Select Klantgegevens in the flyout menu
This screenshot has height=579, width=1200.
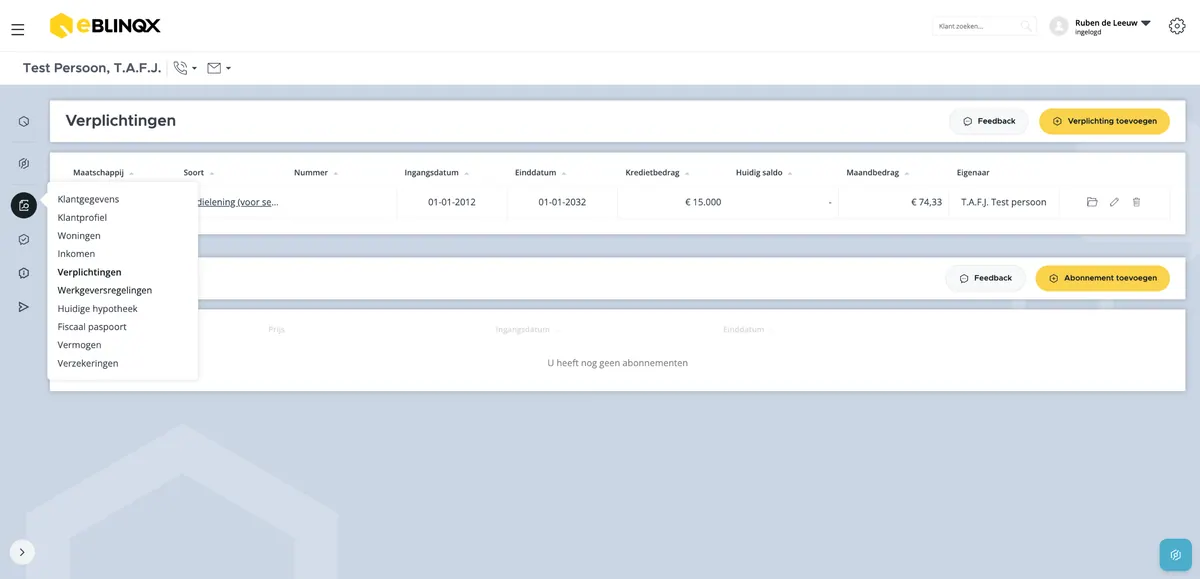point(88,199)
